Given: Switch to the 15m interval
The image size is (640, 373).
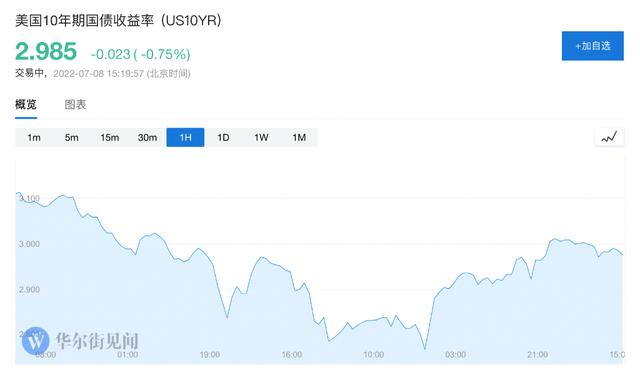Looking at the screenshot, I should click(x=109, y=138).
